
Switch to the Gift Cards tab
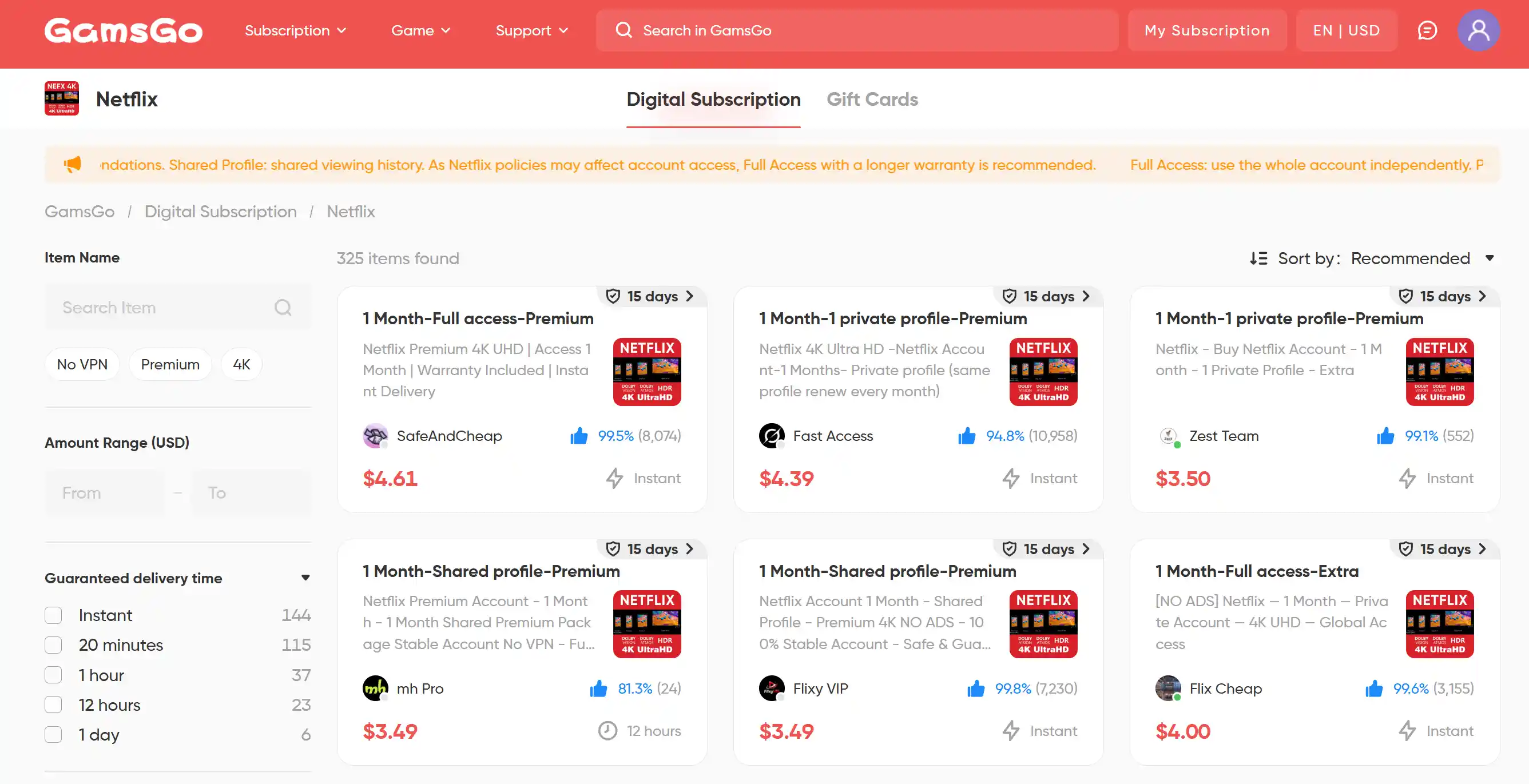pos(872,99)
